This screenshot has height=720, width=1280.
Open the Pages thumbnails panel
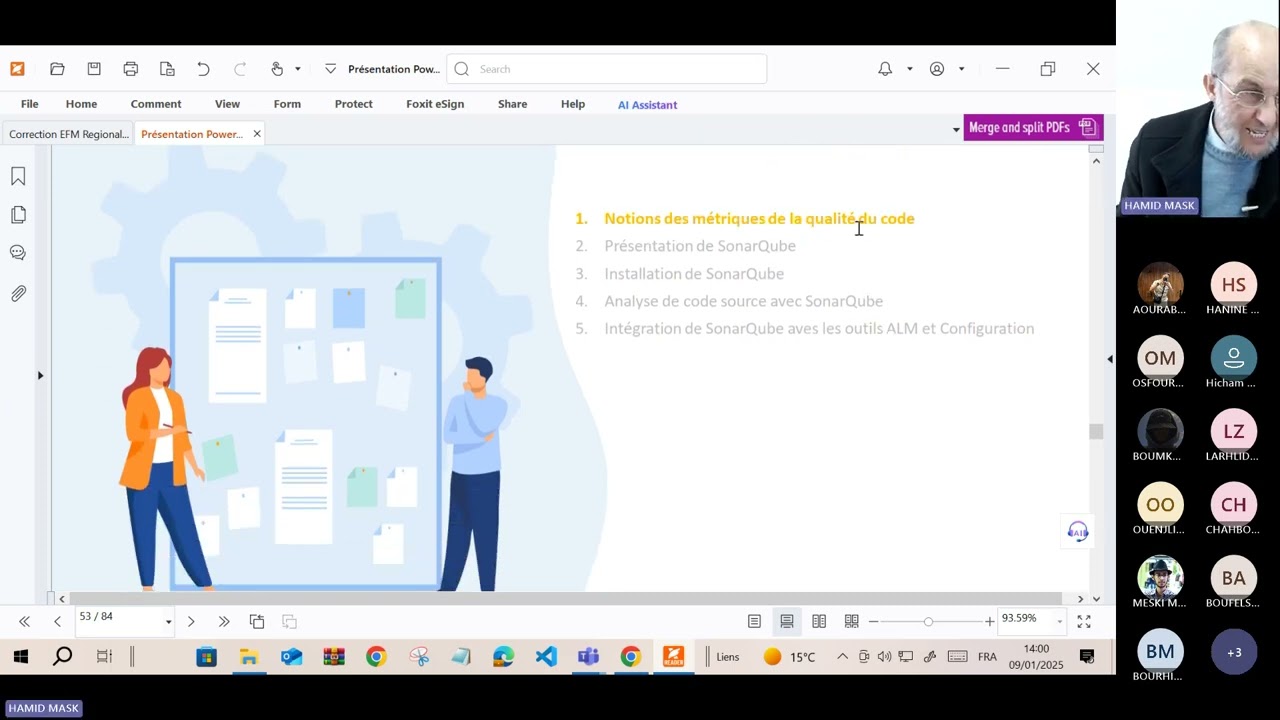18,215
